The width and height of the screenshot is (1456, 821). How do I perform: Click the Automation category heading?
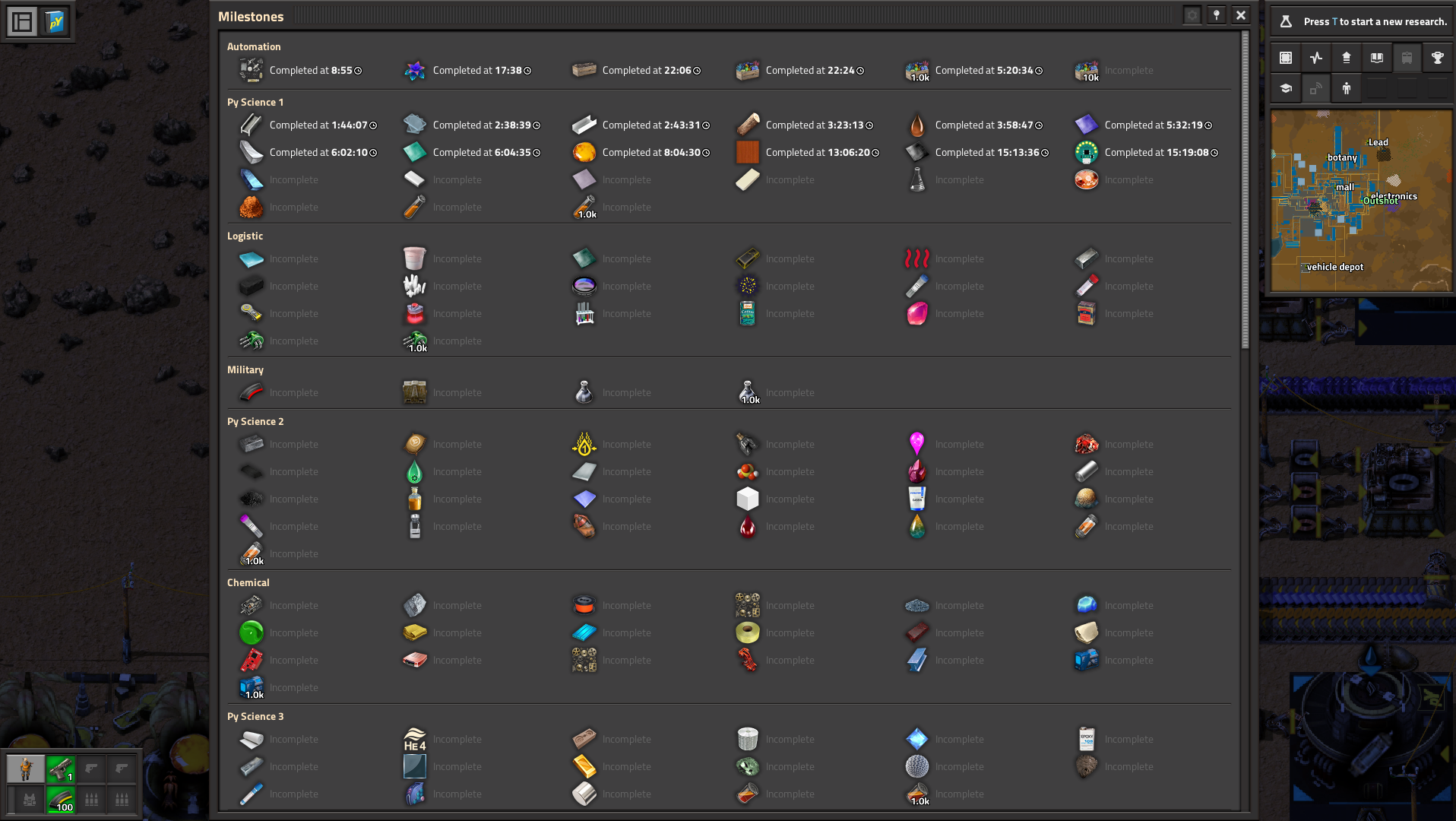pos(254,46)
